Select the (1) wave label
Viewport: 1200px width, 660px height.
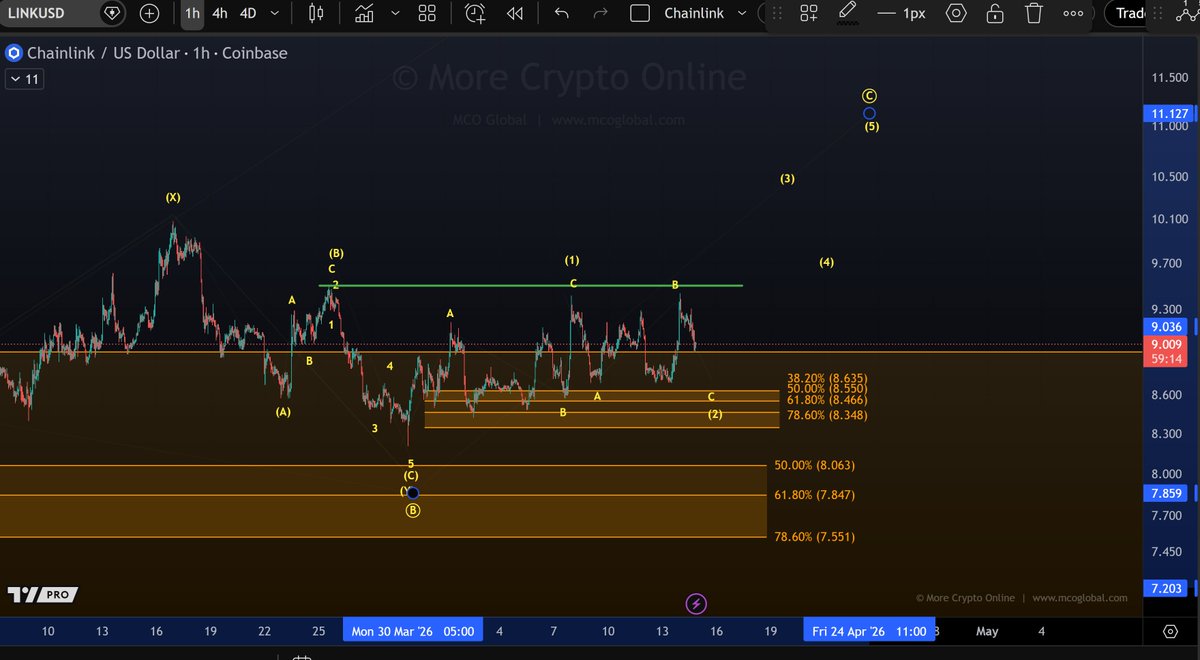pyautogui.click(x=572, y=260)
